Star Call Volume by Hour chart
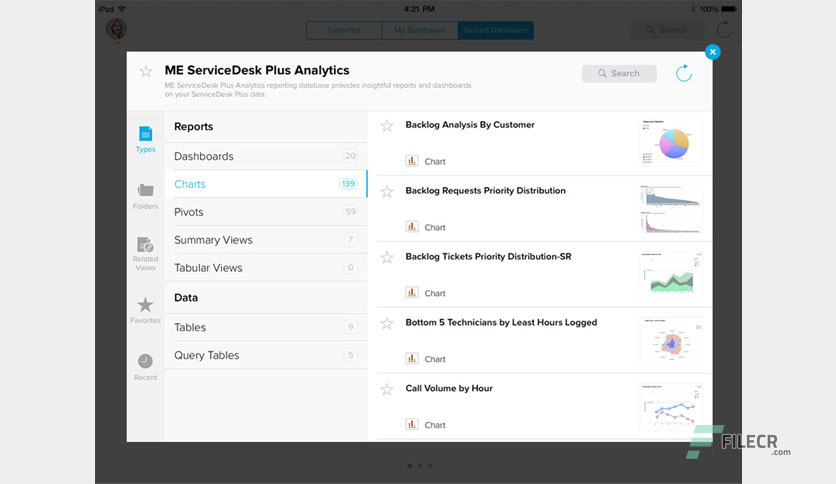Viewport: 836px width, 484px height. (387, 389)
